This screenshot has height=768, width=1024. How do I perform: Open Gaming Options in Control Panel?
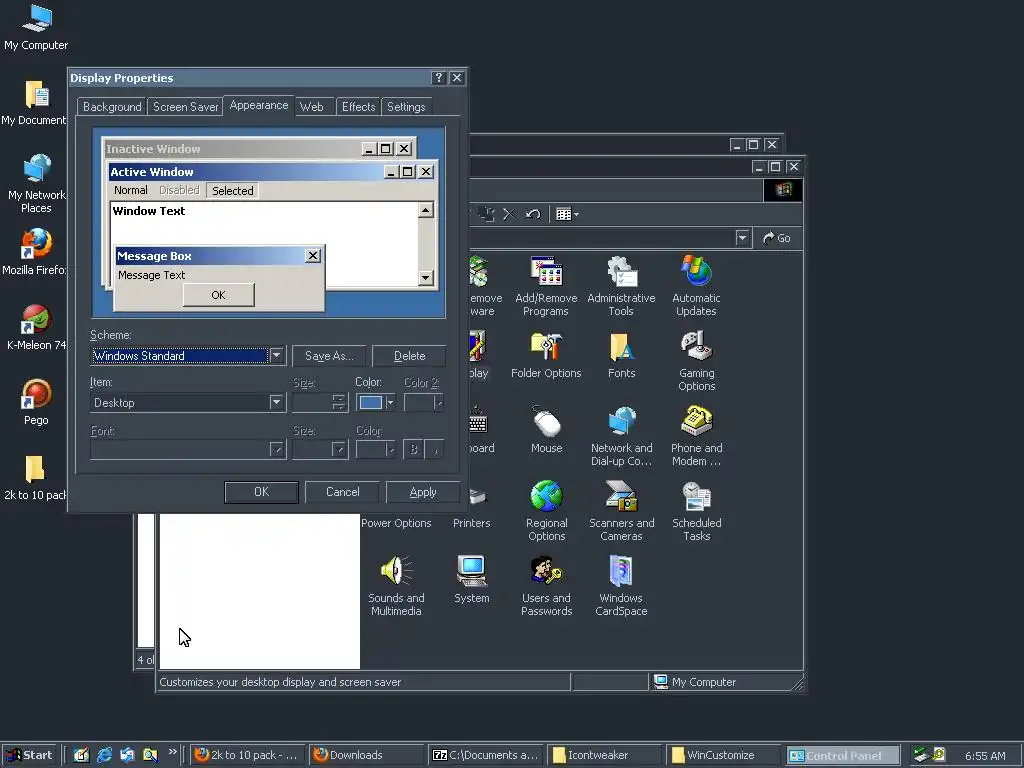click(x=696, y=361)
